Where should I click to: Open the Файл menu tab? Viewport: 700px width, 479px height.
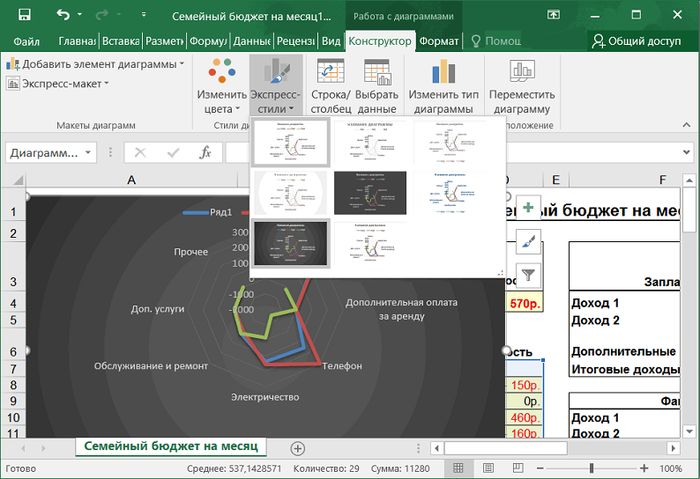pos(28,41)
